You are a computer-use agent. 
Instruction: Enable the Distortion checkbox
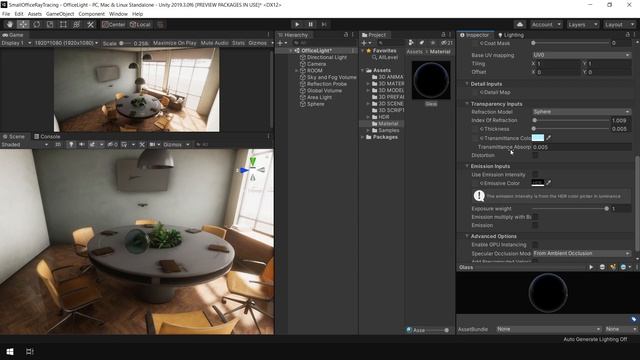point(535,155)
